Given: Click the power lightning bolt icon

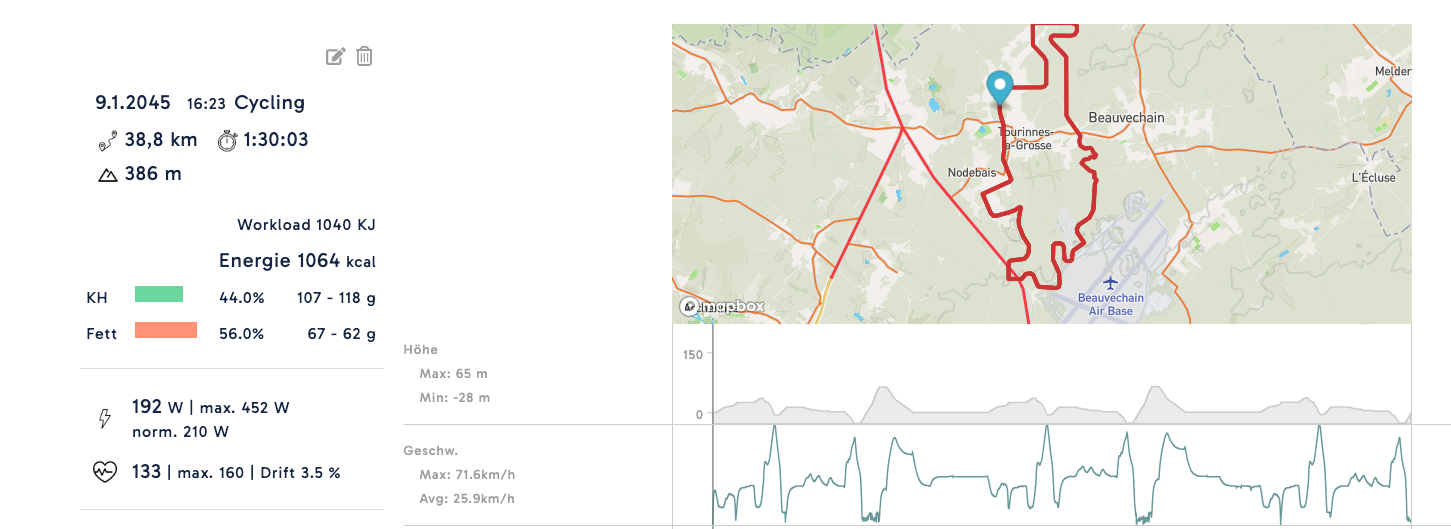Looking at the screenshot, I should [105, 419].
